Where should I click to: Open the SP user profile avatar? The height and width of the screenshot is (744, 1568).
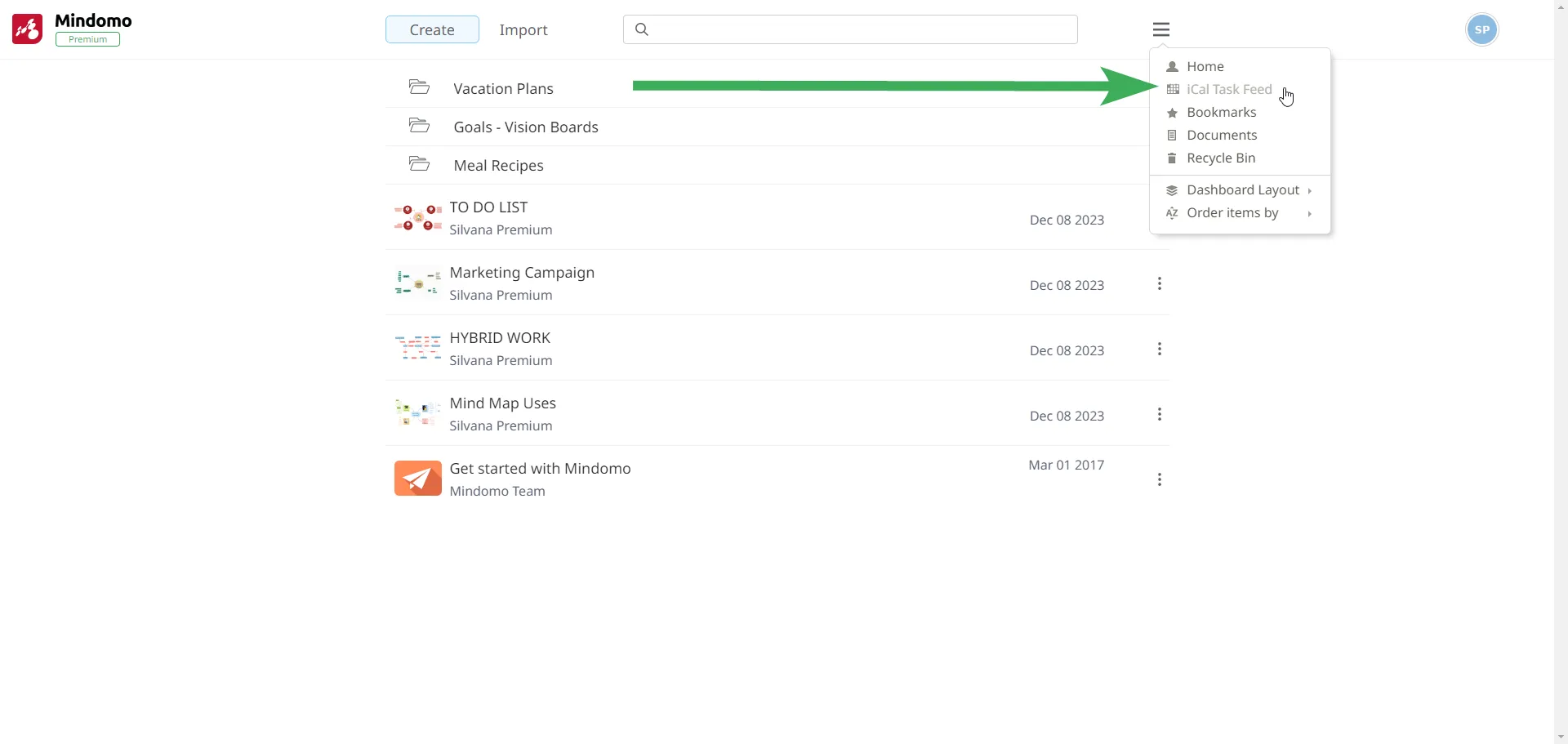(1481, 30)
